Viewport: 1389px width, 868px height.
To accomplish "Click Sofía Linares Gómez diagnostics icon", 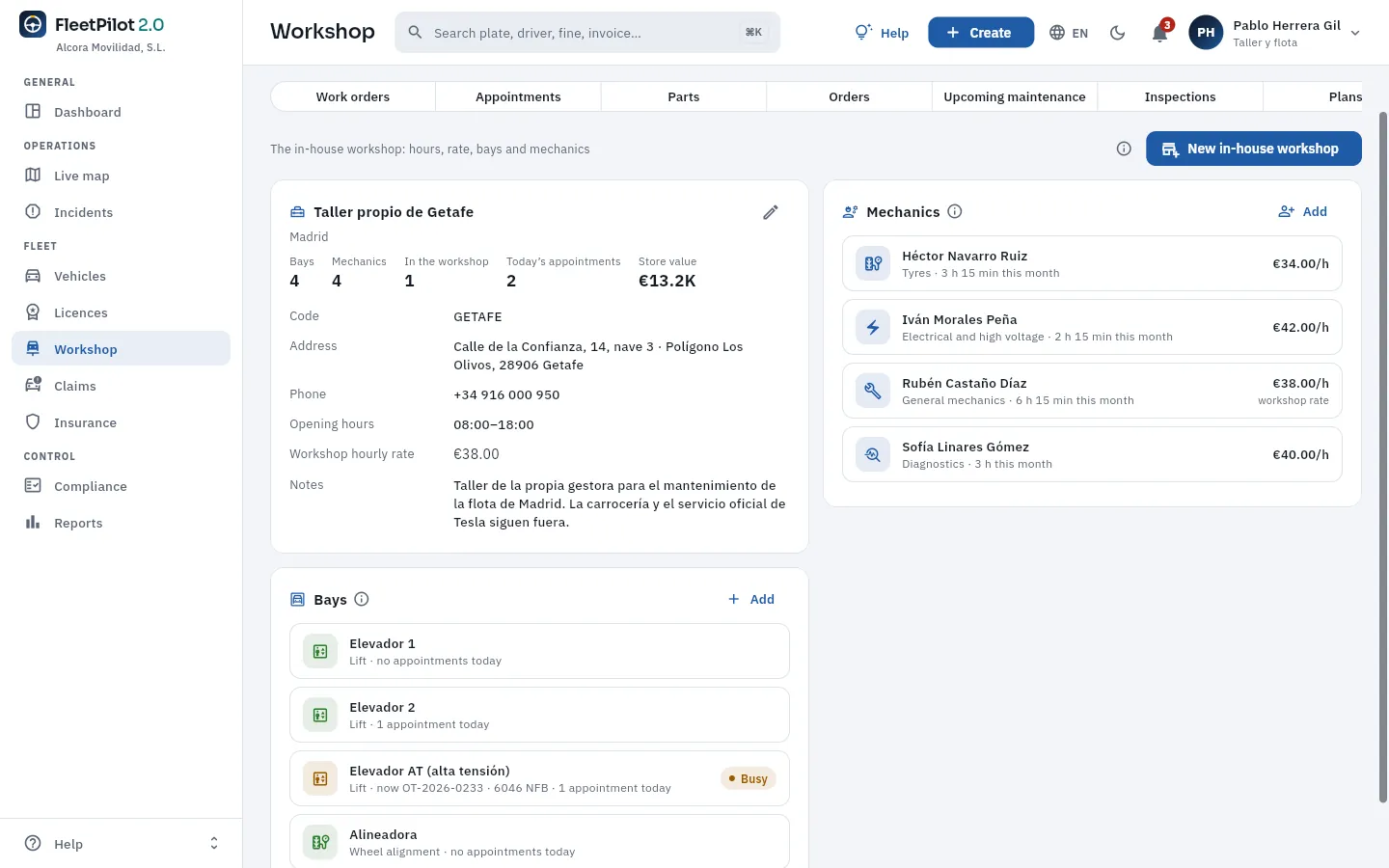I will click(x=873, y=454).
